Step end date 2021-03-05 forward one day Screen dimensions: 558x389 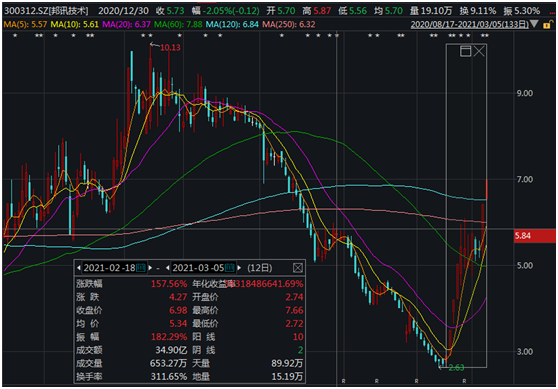[239, 268]
